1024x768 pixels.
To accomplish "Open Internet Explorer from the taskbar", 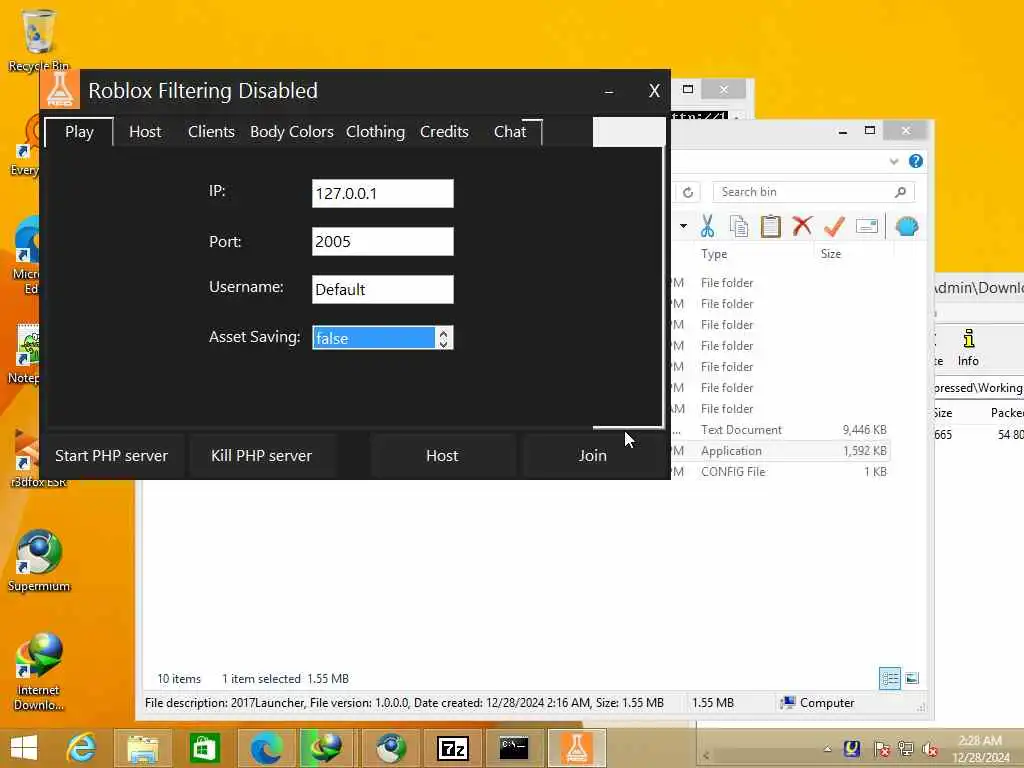I will click(x=81, y=748).
